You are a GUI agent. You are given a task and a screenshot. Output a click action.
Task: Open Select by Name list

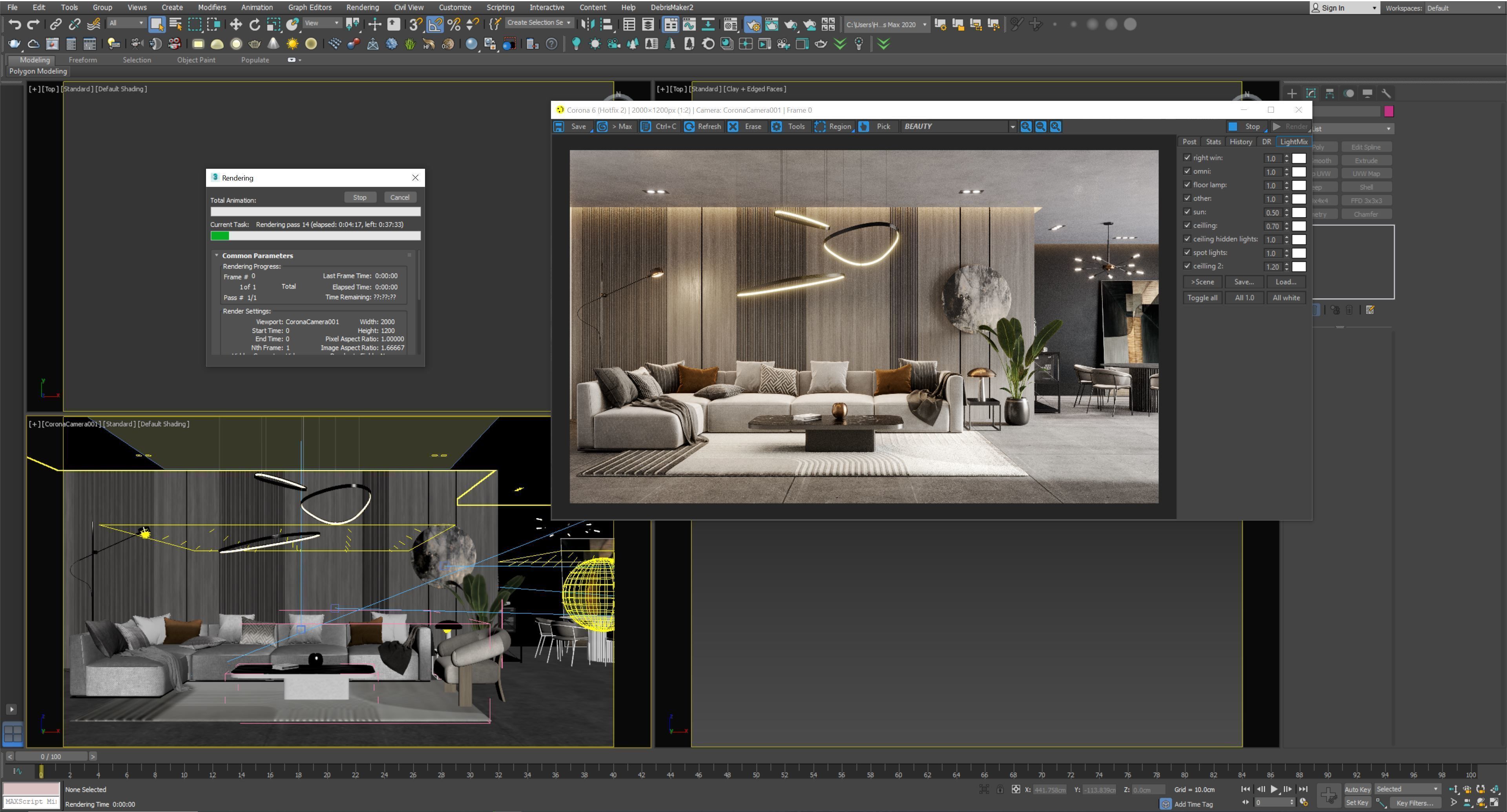coord(175,24)
